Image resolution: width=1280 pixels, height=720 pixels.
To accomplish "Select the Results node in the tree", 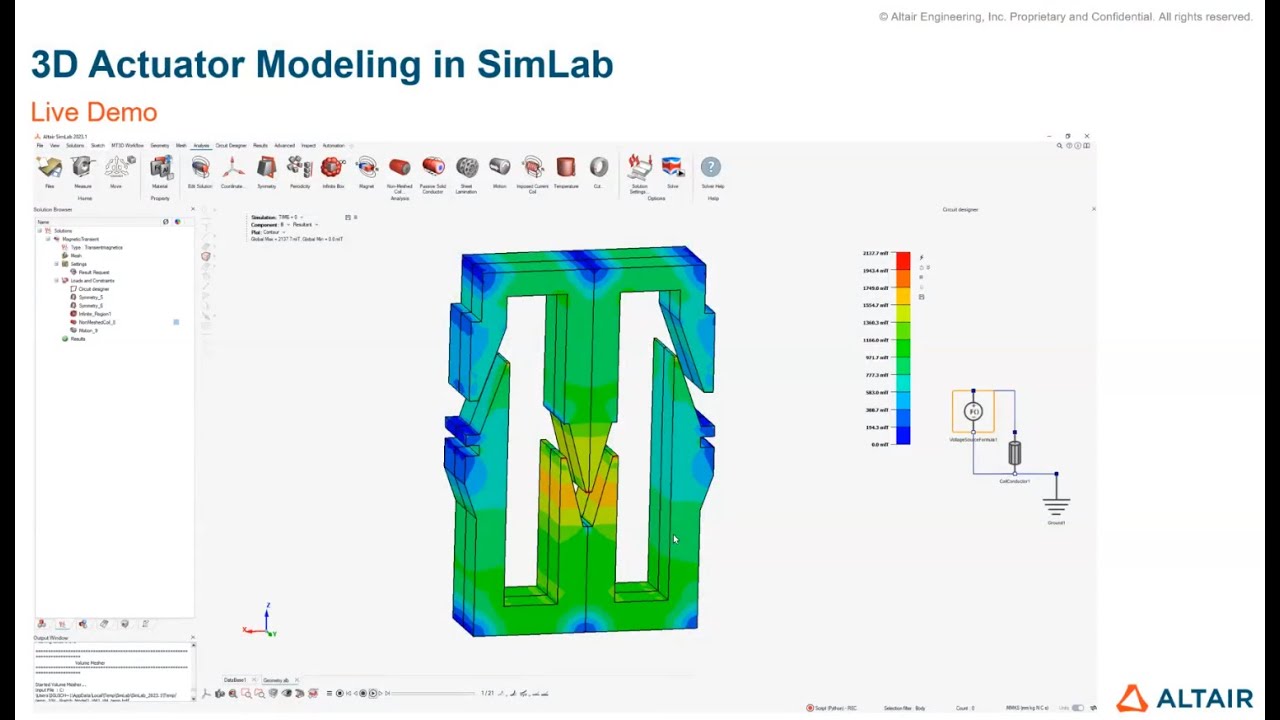I will (x=77, y=339).
